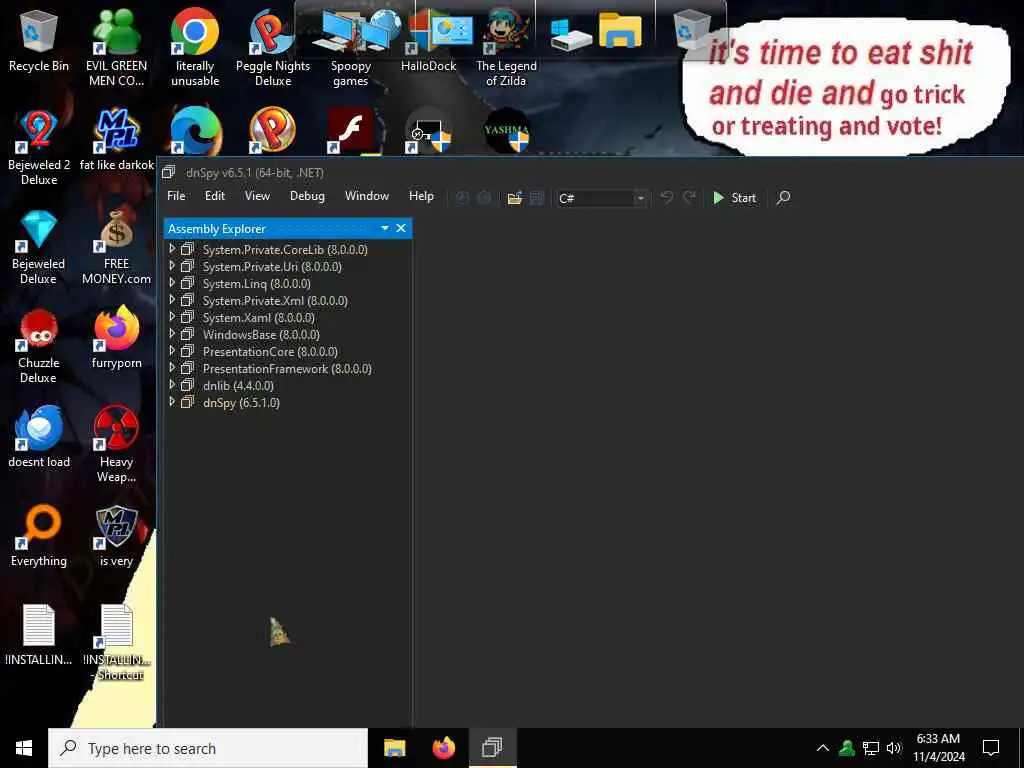Viewport: 1024px width, 768px height.
Task: Expand the WindowsBase tree node
Action: pos(172,334)
